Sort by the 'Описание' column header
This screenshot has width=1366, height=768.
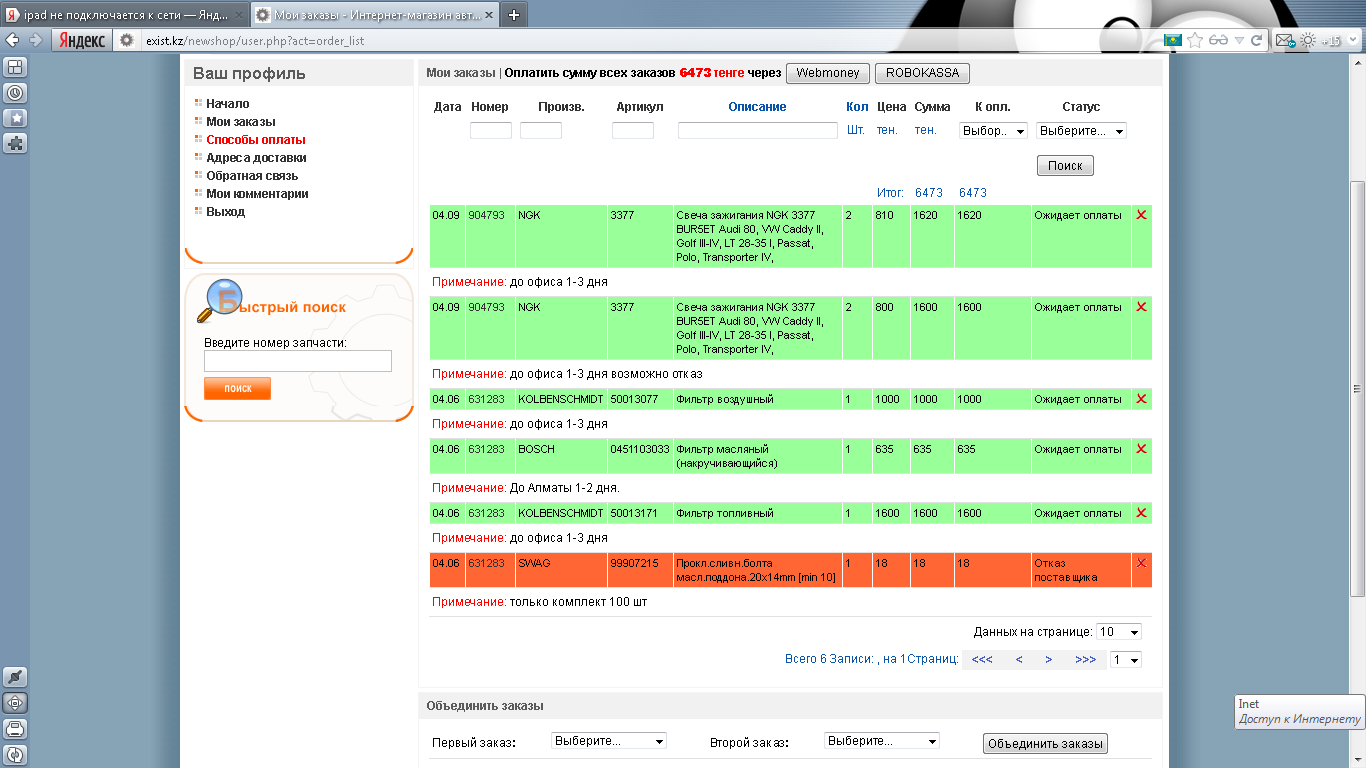coord(757,107)
